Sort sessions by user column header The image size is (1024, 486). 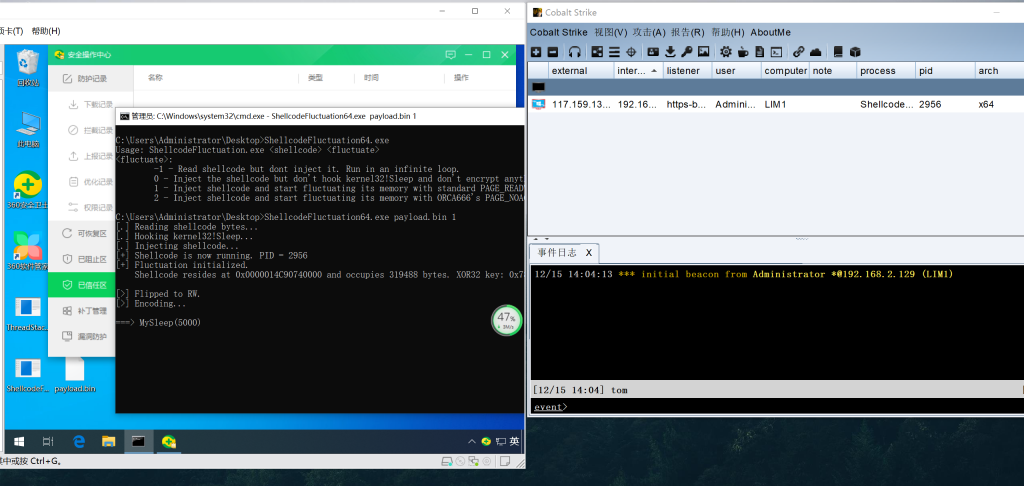[736, 71]
